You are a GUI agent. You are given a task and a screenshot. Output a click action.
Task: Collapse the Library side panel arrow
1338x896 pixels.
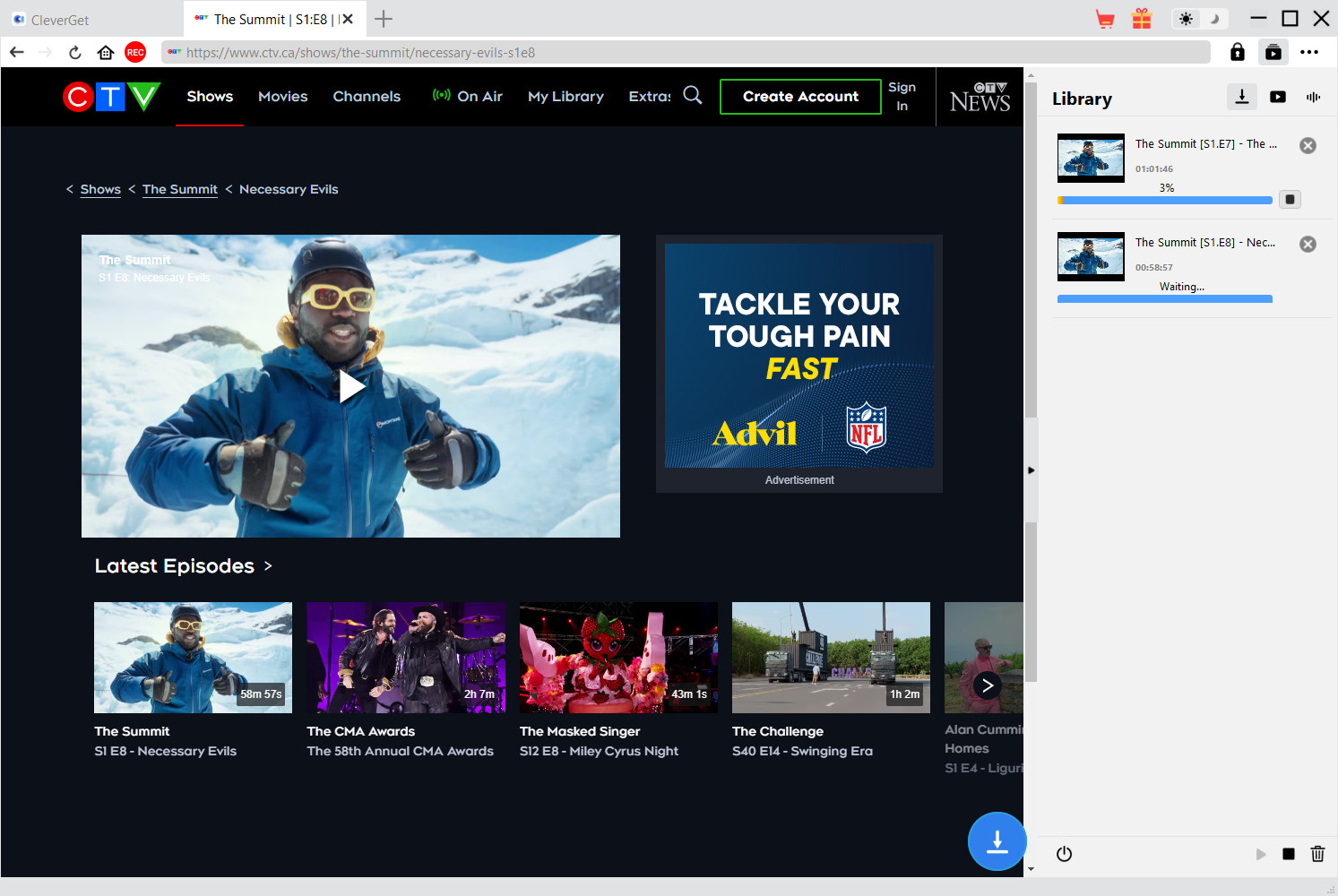coord(1031,470)
